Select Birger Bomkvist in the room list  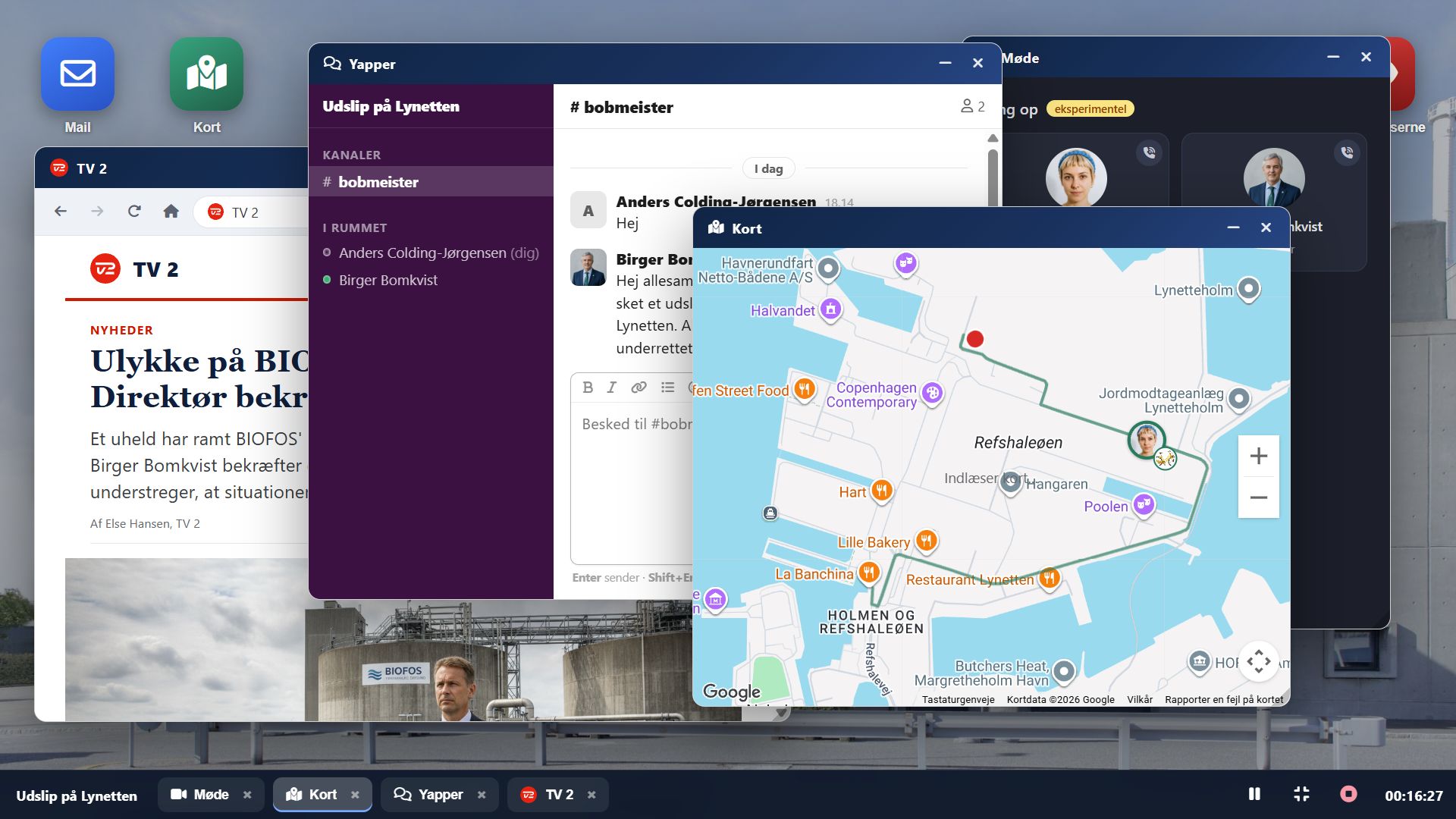click(380, 280)
